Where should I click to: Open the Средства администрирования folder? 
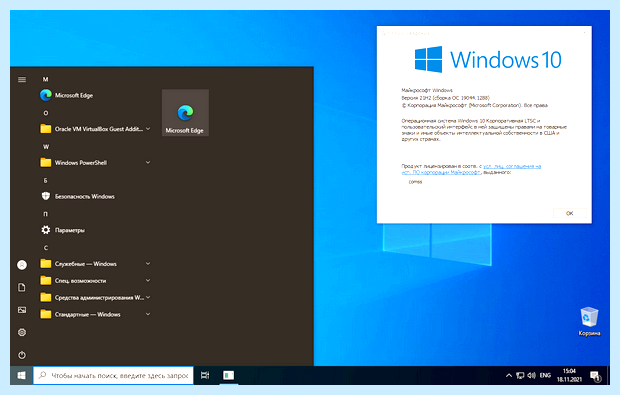click(x=95, y=297)
